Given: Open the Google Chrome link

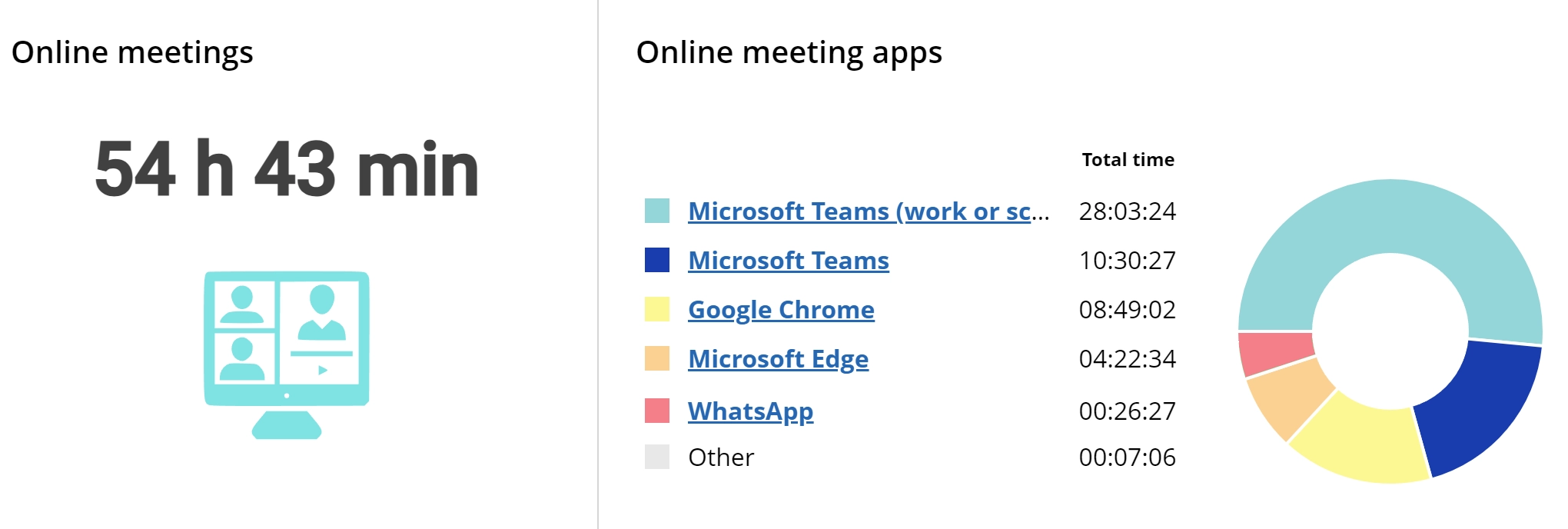Looking at the screenshot, I should [781, 310].
